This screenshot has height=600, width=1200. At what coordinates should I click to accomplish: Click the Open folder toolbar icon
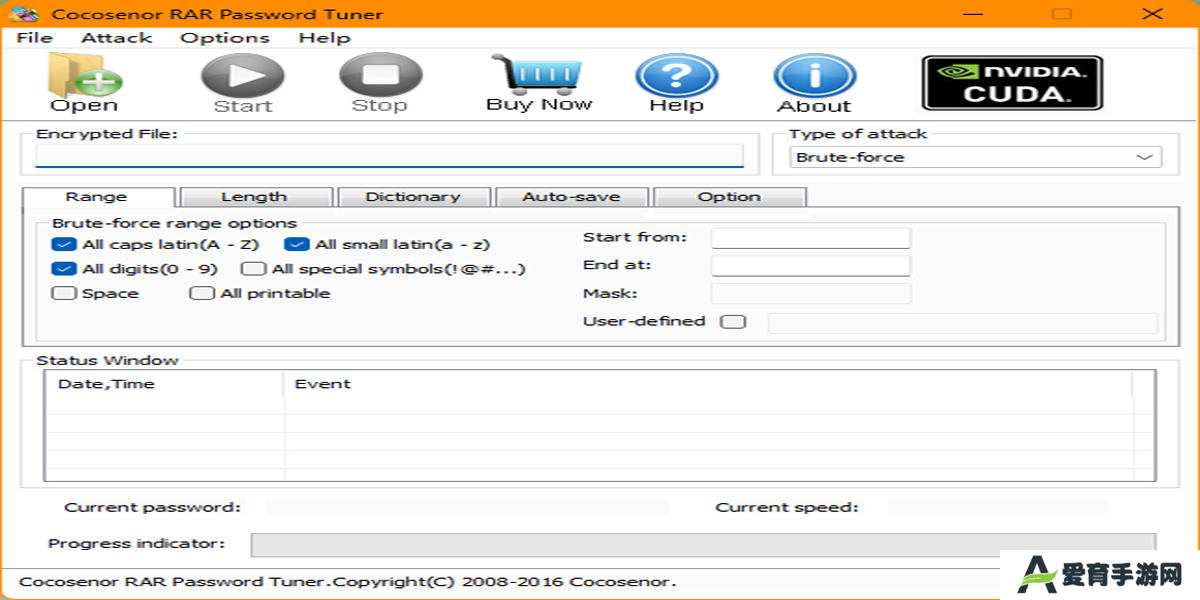(x=84, y=82)
